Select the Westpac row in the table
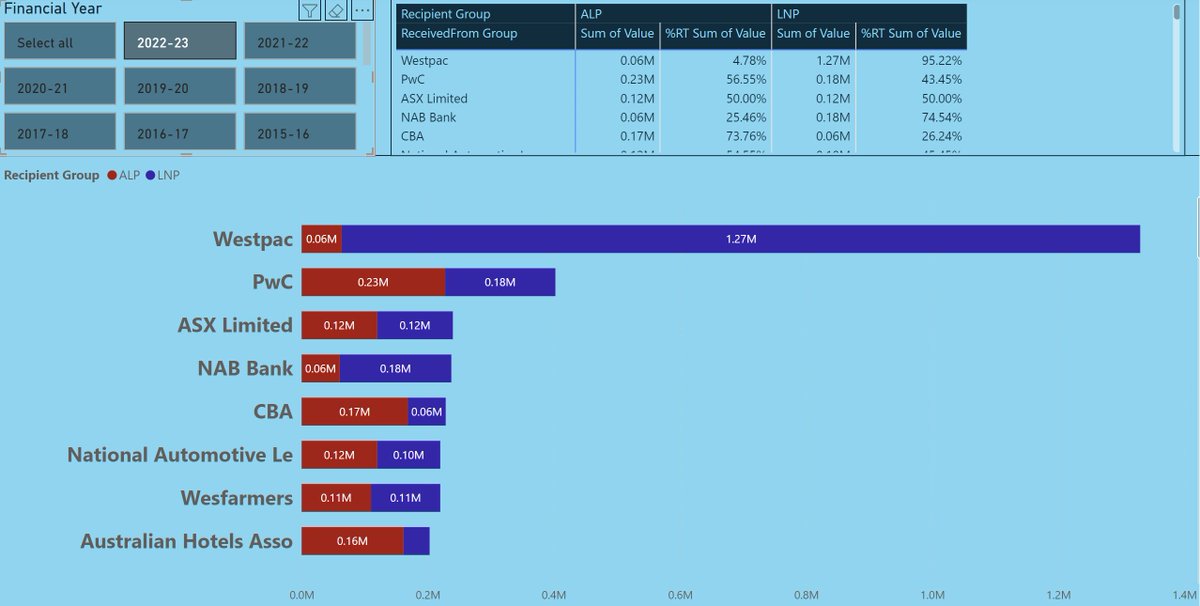 point(682,60)
